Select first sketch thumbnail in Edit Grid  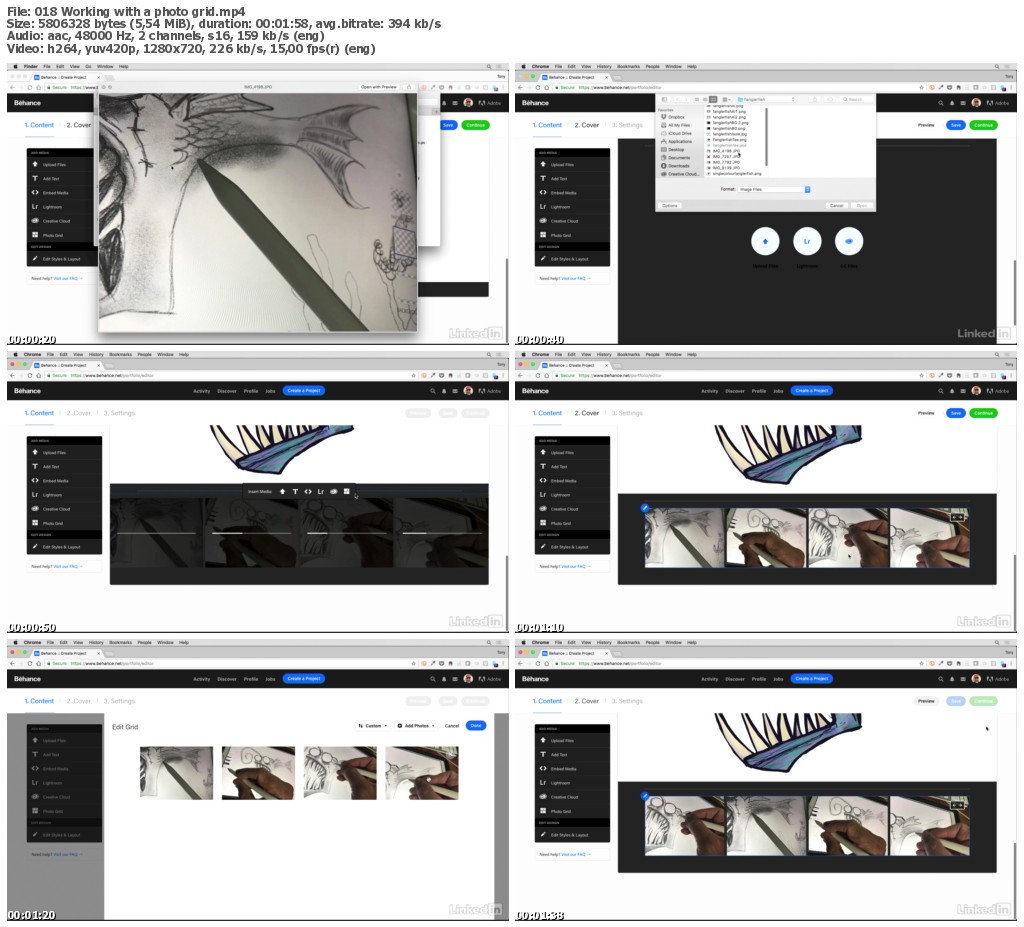176,773
